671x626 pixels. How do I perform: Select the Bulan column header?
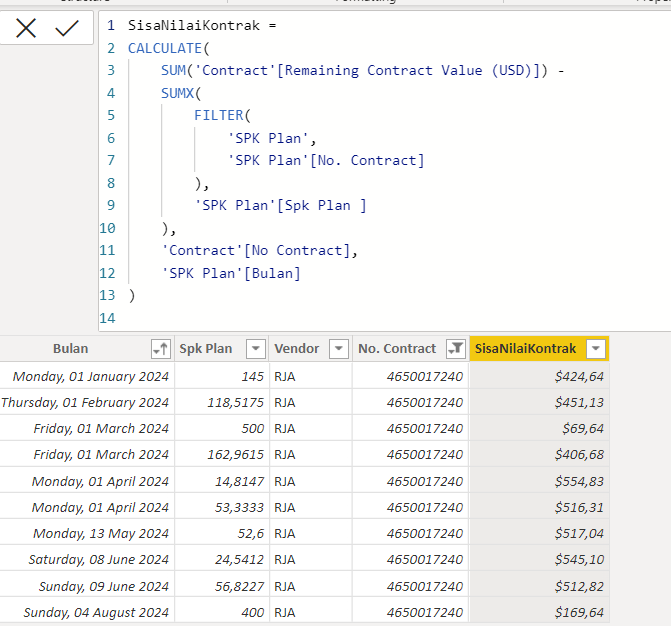(71, 349)
